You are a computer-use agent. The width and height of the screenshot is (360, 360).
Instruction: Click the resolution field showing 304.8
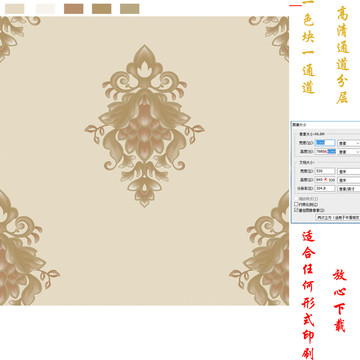tap(325, 188)
